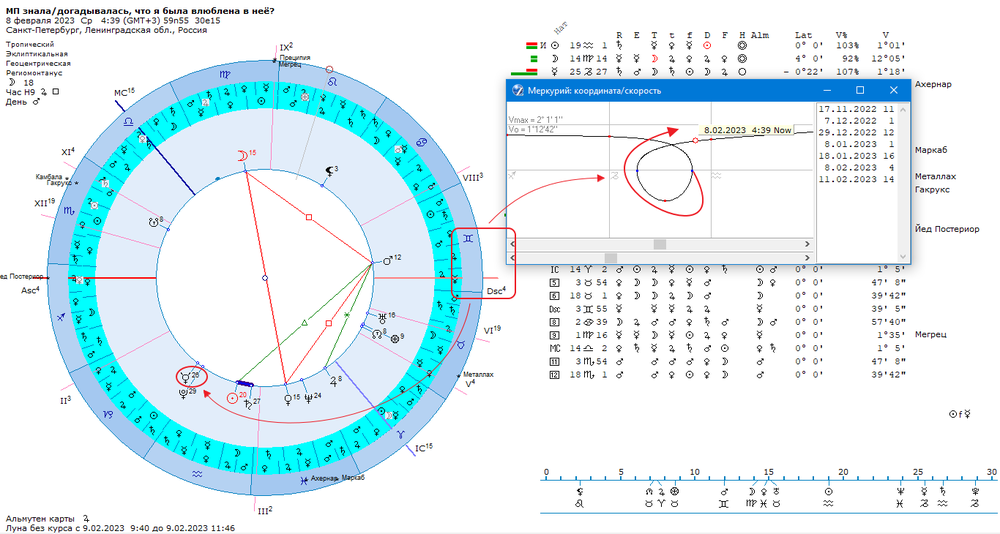Click 'Региомонтанус' house system label
Screen dimensions: 1000x534
tap(34, 73)
